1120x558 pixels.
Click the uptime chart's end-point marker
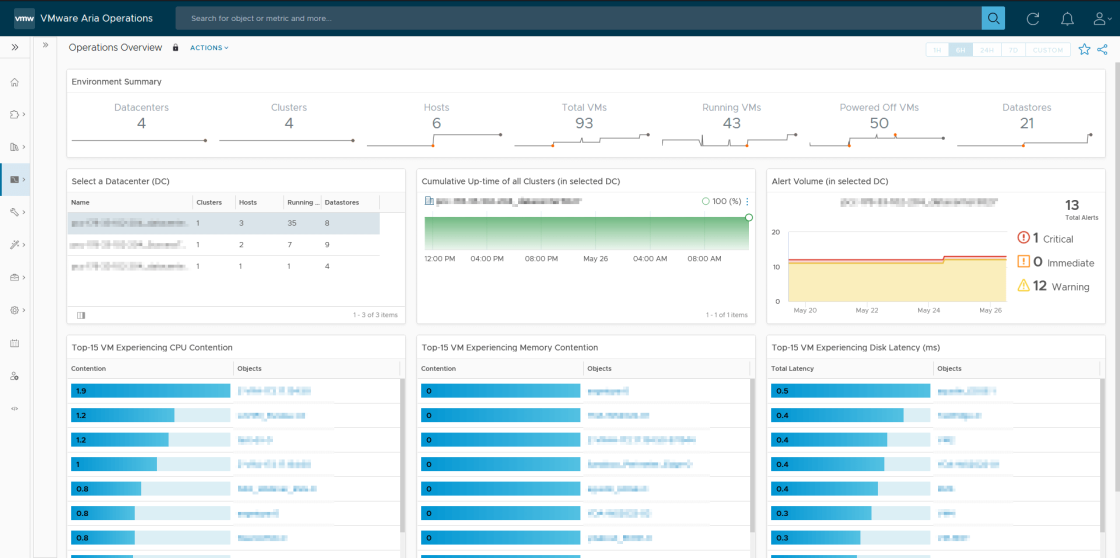749,217
